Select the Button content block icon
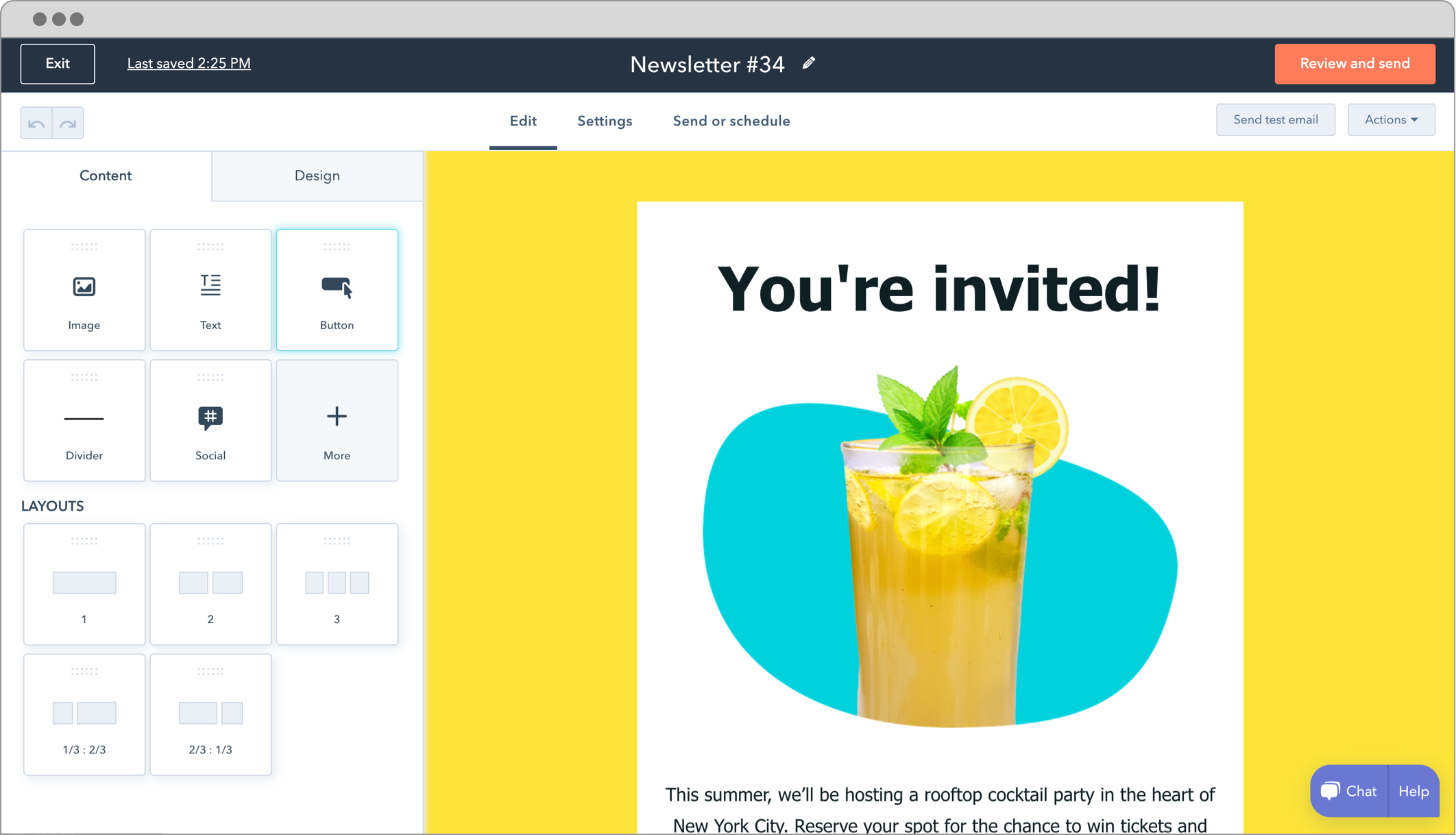Viewport: 1456px width, 835px height. click(x=336, y=287)
